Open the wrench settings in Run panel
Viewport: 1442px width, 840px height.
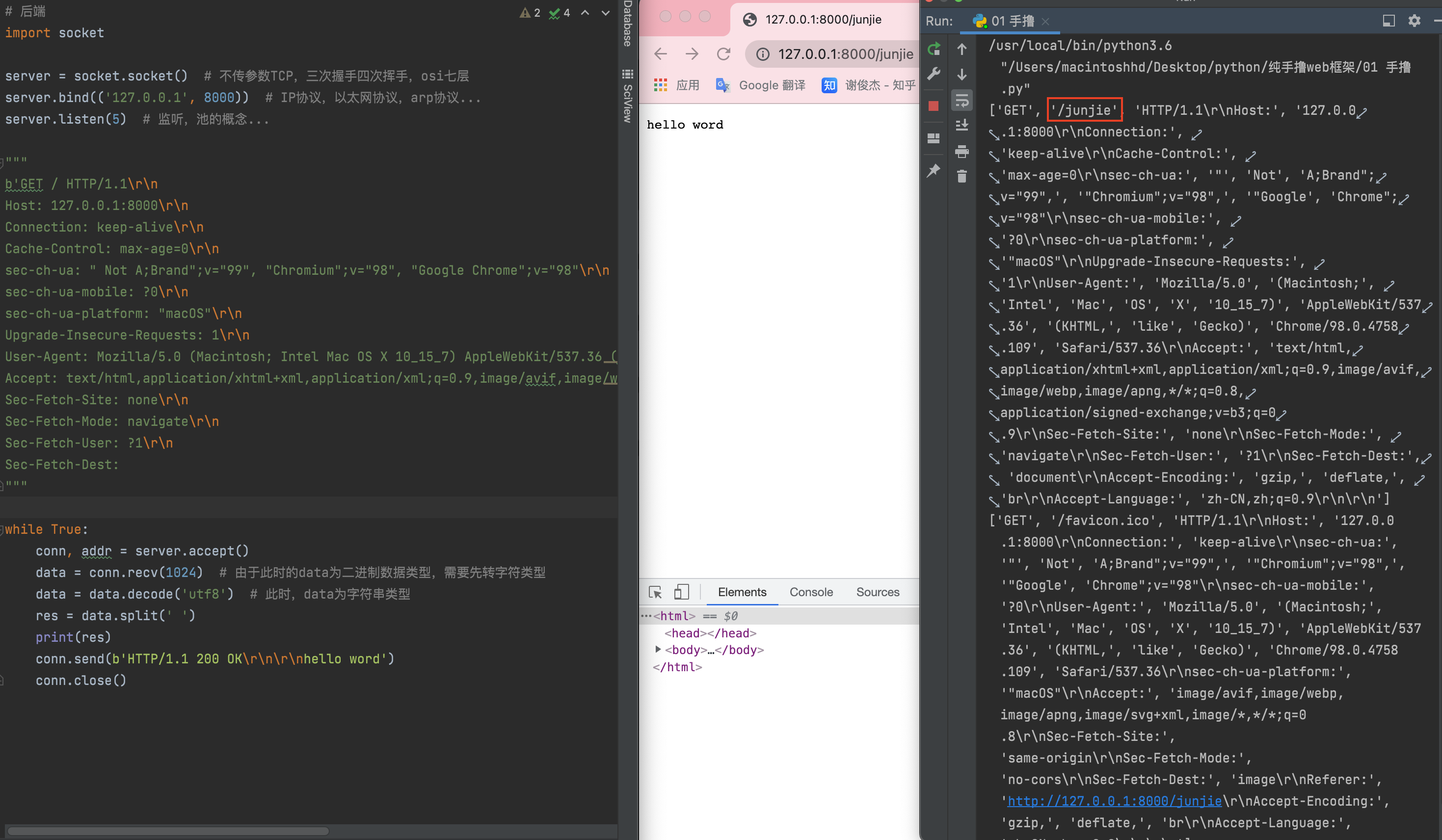[934, 74]
